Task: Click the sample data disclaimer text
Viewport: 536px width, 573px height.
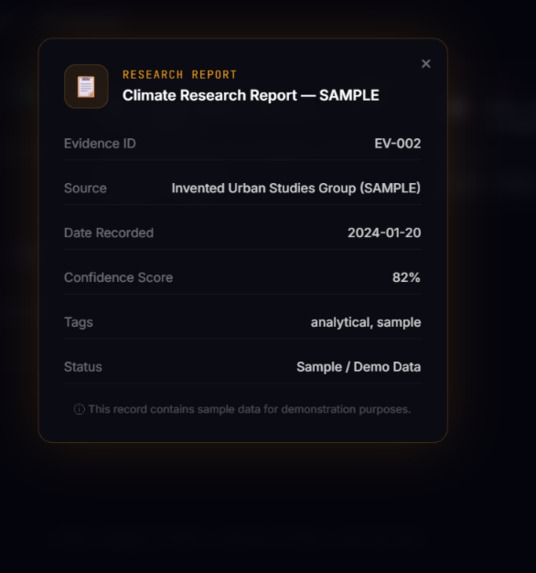Action: (x=250, y=409)
